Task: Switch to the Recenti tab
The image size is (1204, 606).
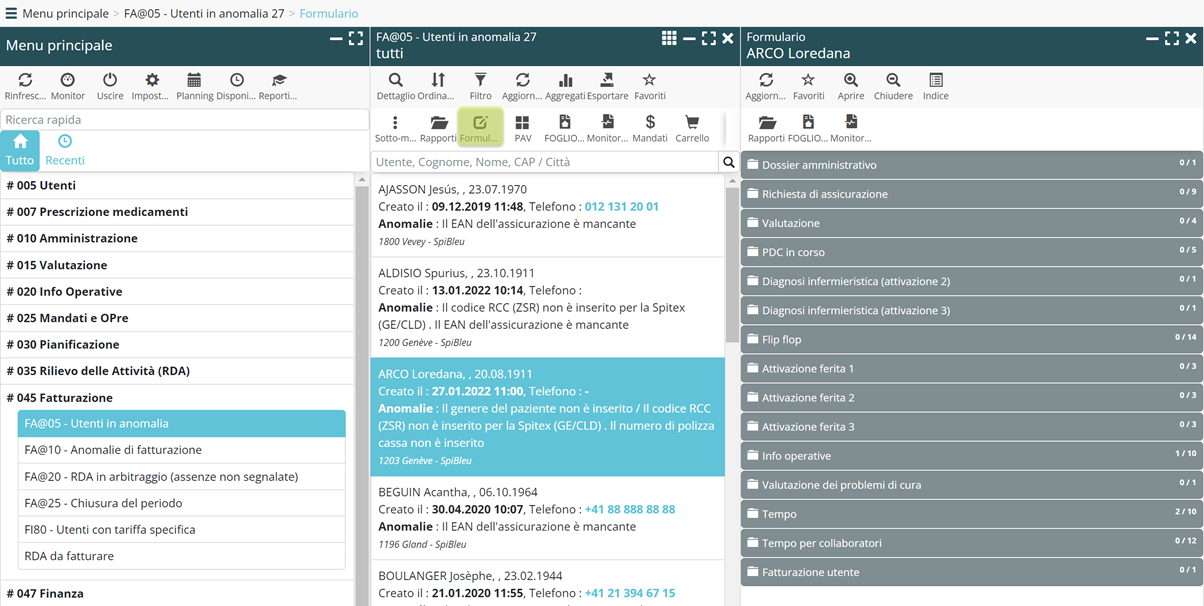Action: tap(64, 149)
